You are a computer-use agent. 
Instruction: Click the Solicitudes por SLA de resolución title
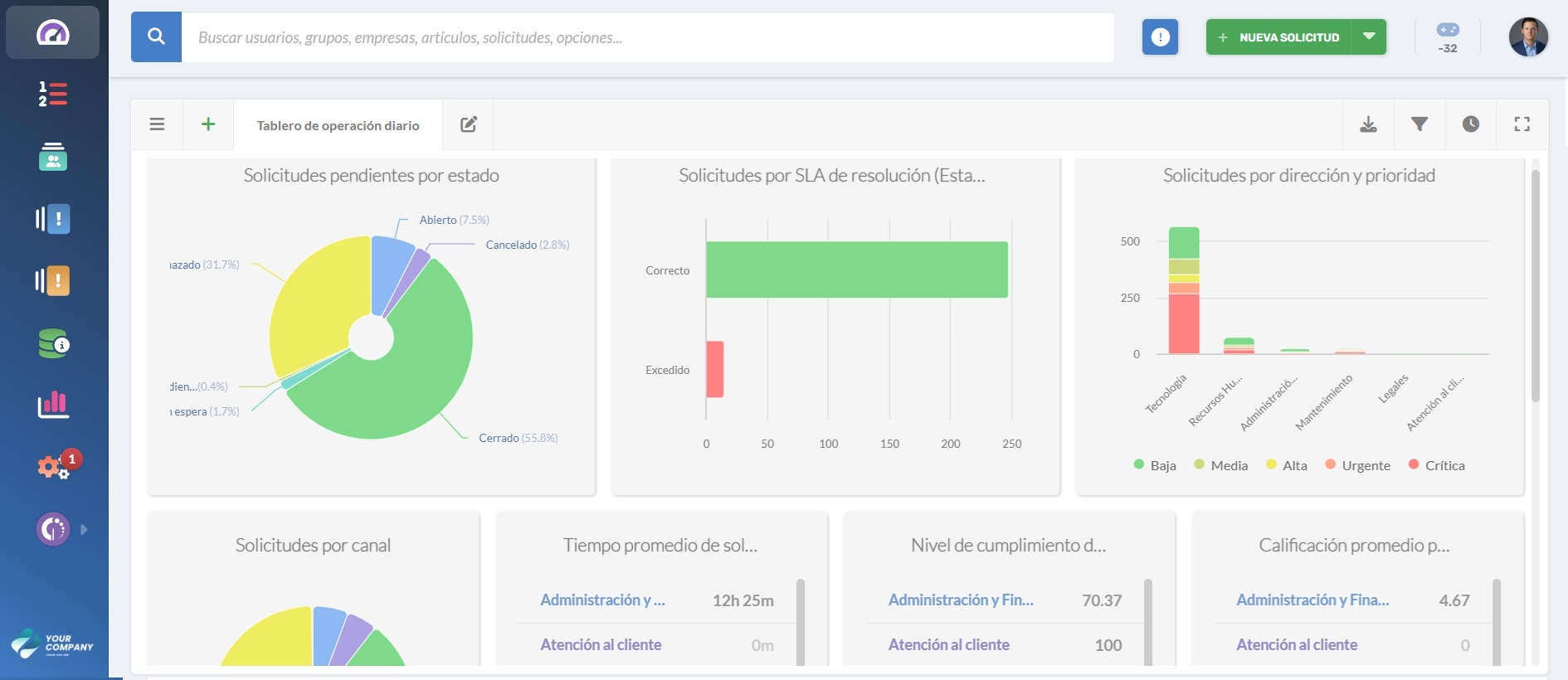click(832, 175)
